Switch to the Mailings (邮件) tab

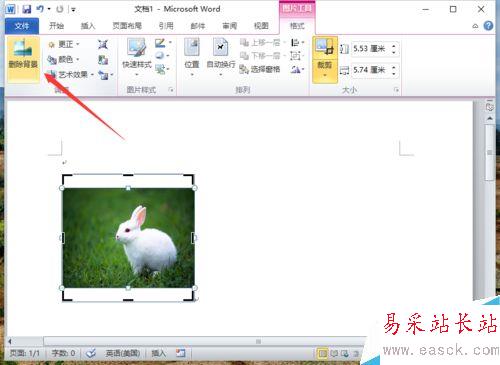[x=198, y=26]
